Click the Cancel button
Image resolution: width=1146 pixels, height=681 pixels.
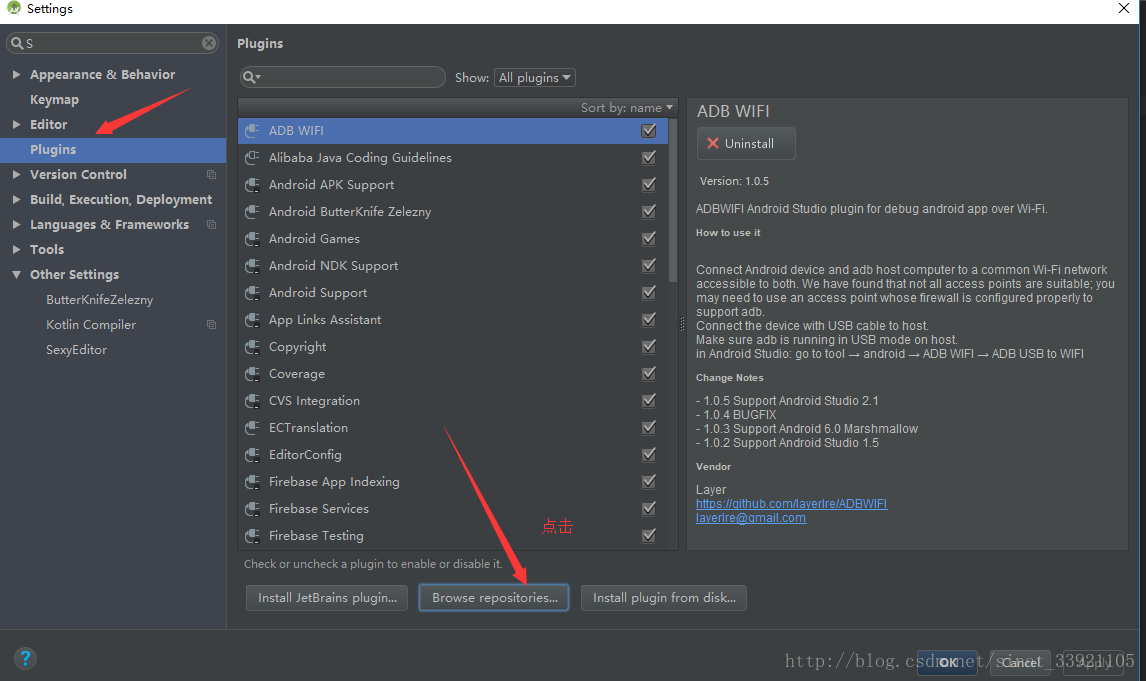(1020, 662)
